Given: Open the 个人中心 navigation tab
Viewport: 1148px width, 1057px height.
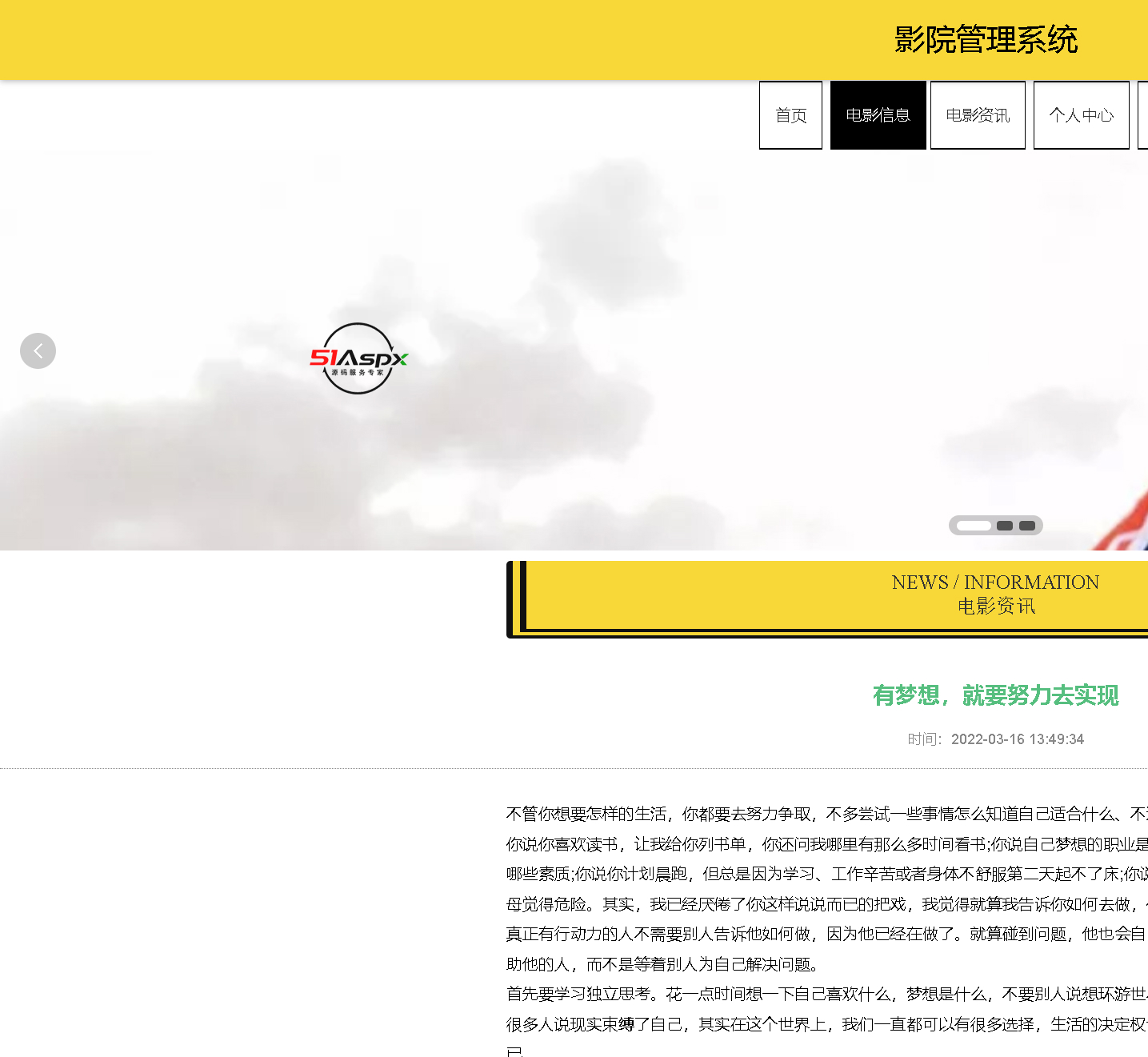Looking at the screenshot, I should (x=1081, y=115).
